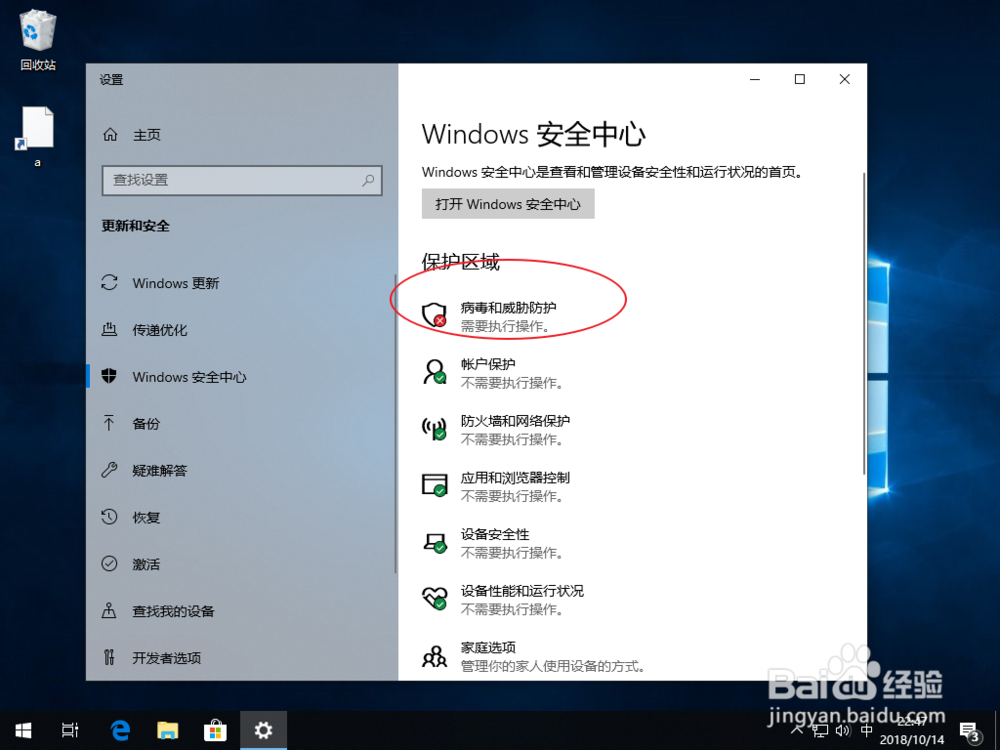This screenshot has height=750, width=1000.
Task: Click the virus protection shield warning icon
Action: [434, 314]
